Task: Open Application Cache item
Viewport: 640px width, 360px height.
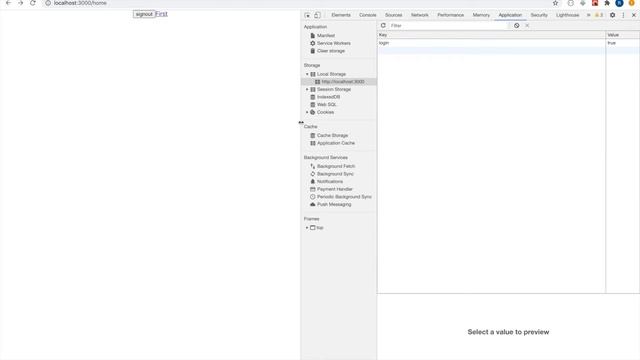Action: (x=336, y=143)
